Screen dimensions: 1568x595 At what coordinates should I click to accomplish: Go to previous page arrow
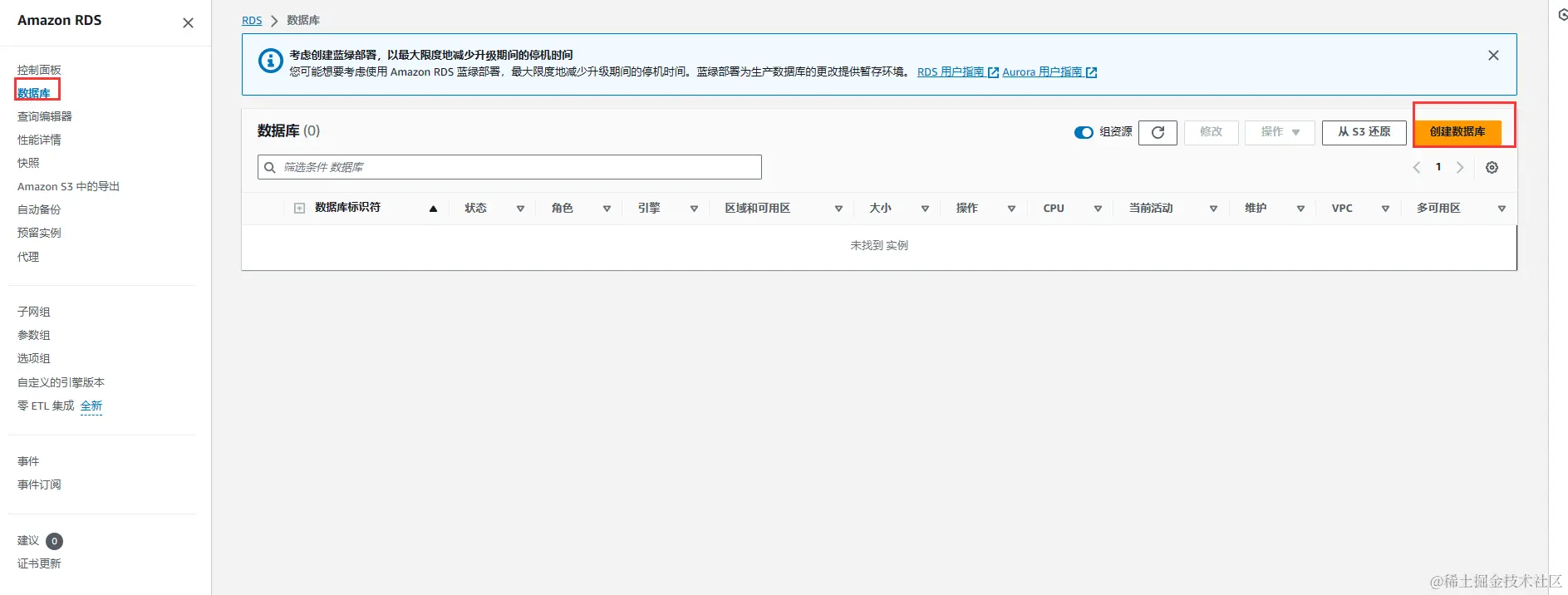point(1417,167)
